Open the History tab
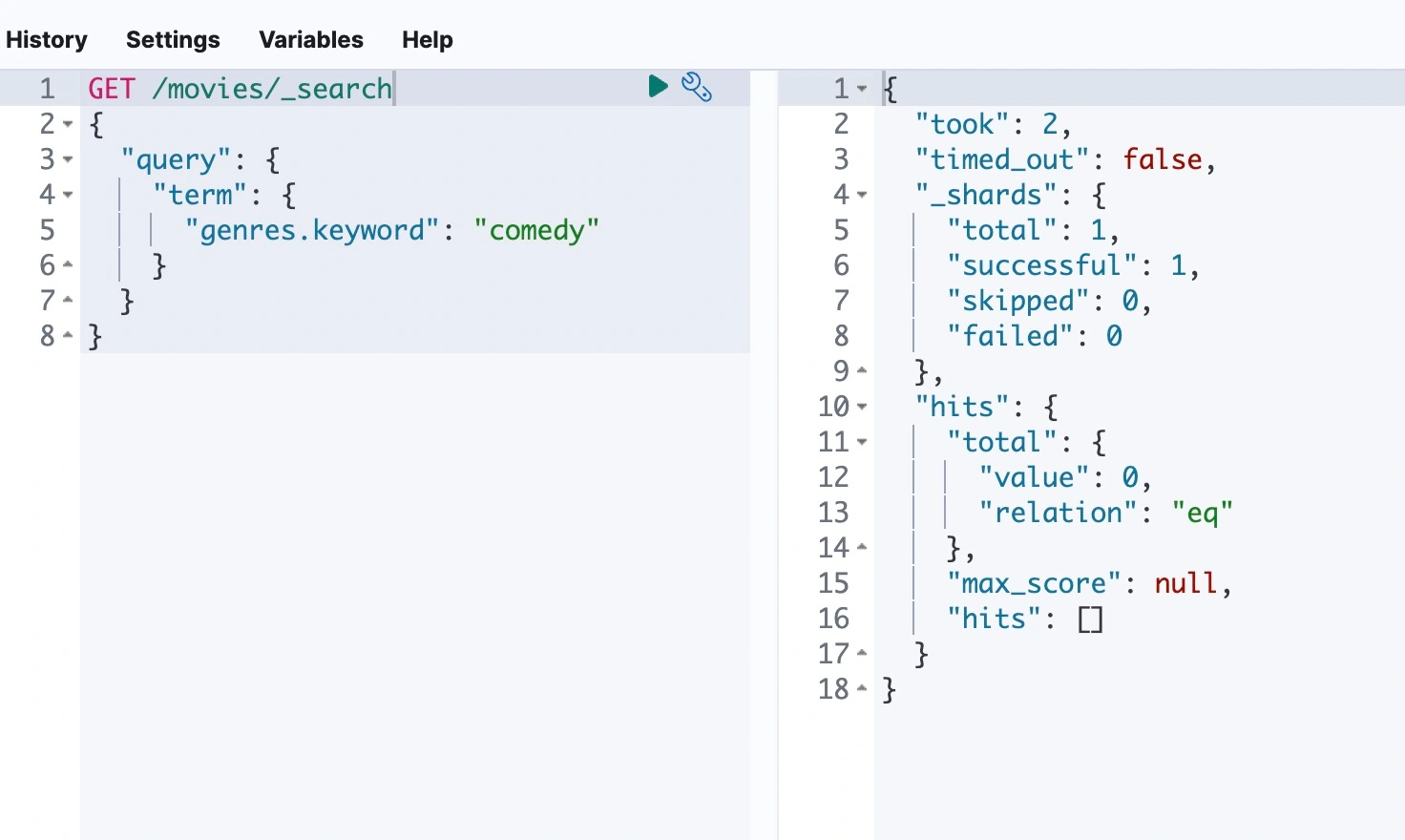 (x=47, y=40)
